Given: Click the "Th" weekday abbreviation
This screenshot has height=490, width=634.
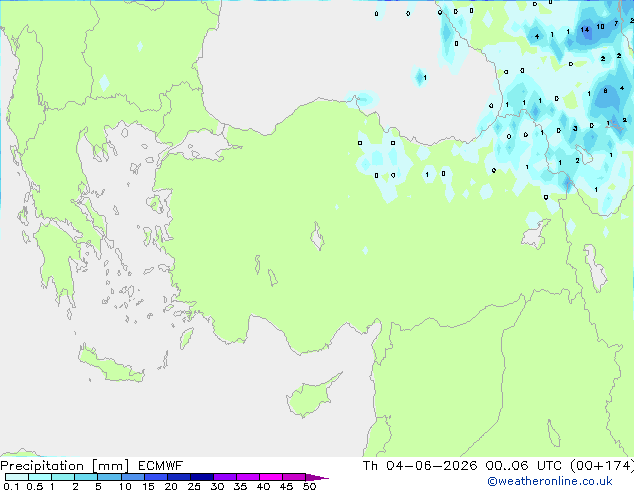Looking at the screenshot, I should pos(370,466).
